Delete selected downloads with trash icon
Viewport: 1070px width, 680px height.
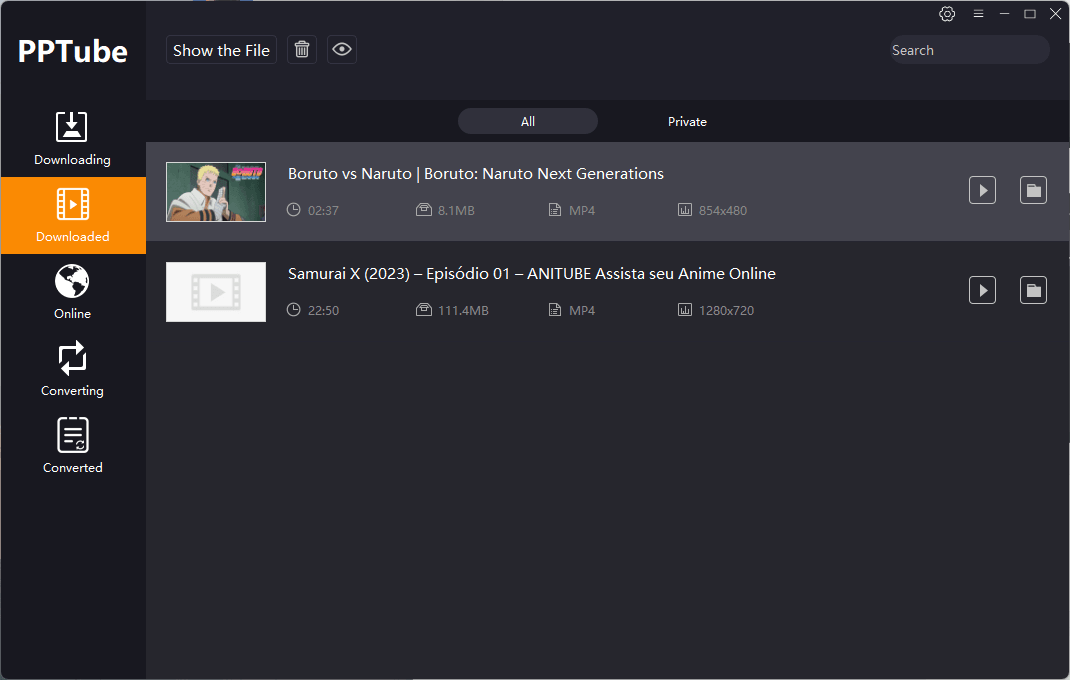point(301,49)
